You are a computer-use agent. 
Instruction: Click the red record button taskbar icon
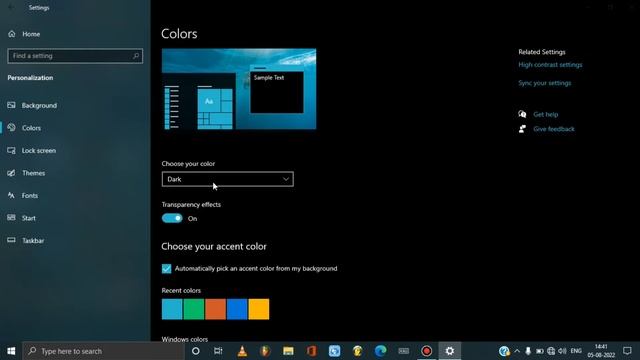(427, 351)
